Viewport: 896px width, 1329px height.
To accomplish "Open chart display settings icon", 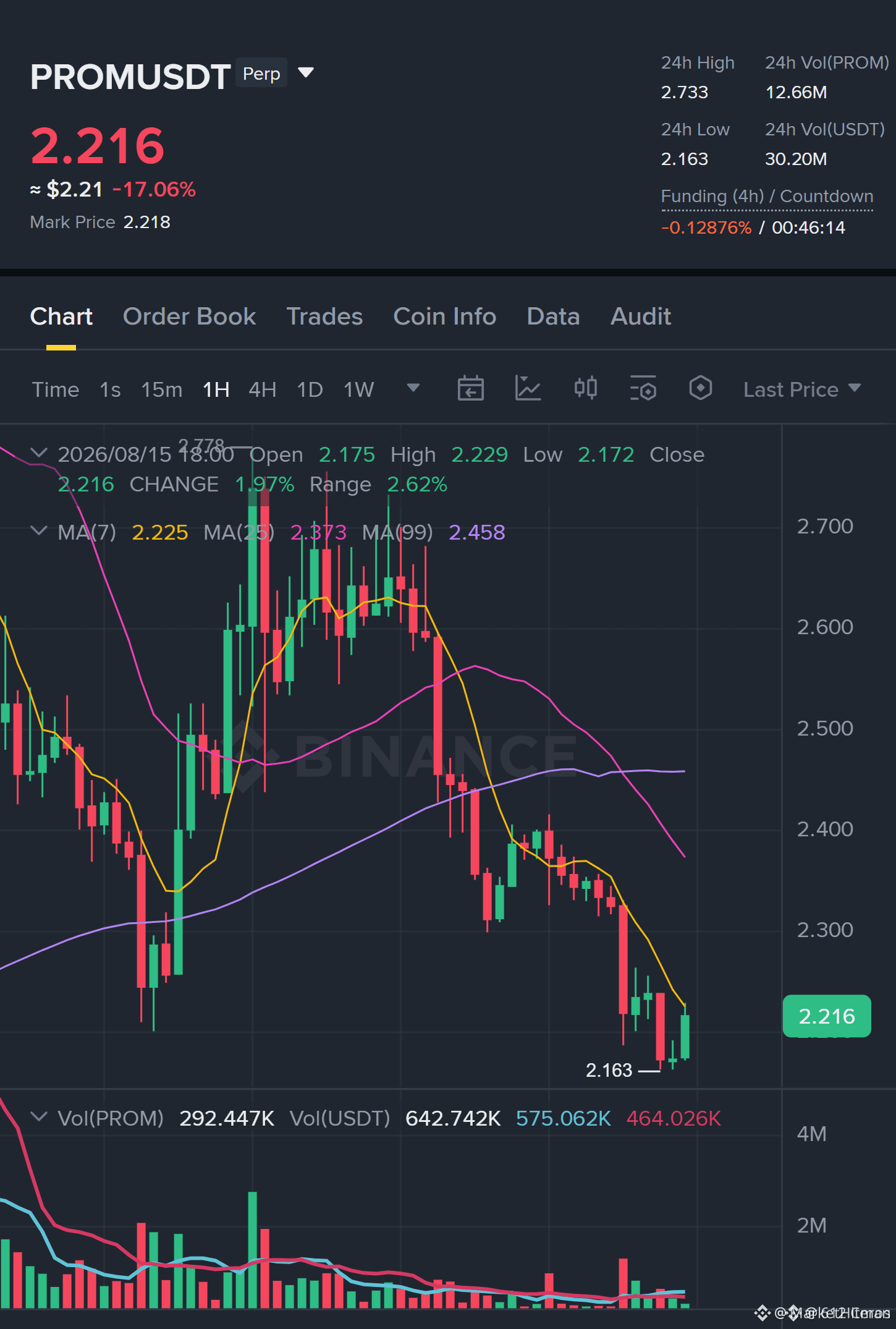I will click(643, 389).
